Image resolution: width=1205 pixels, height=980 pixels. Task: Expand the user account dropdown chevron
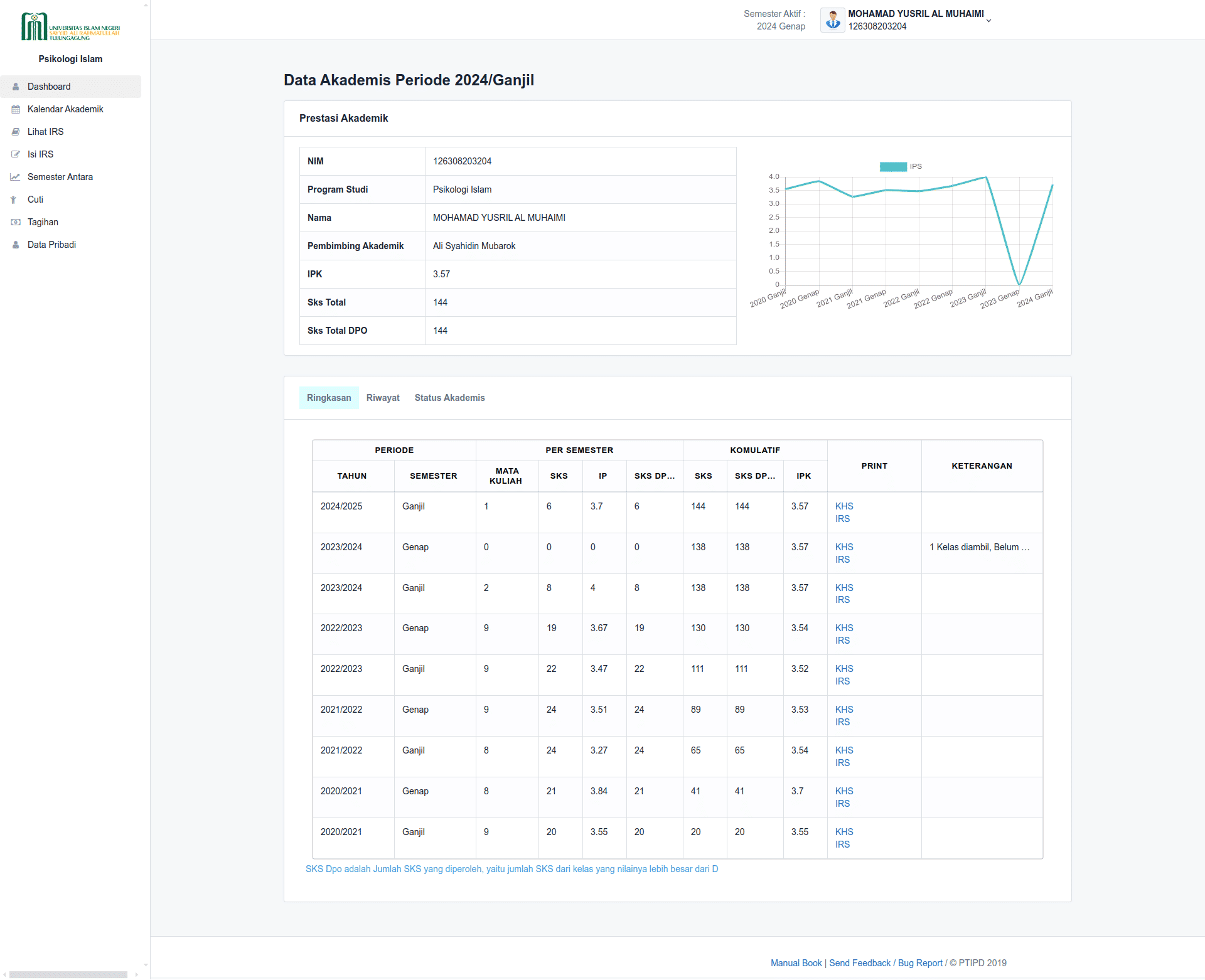click(x=988, y=21)
